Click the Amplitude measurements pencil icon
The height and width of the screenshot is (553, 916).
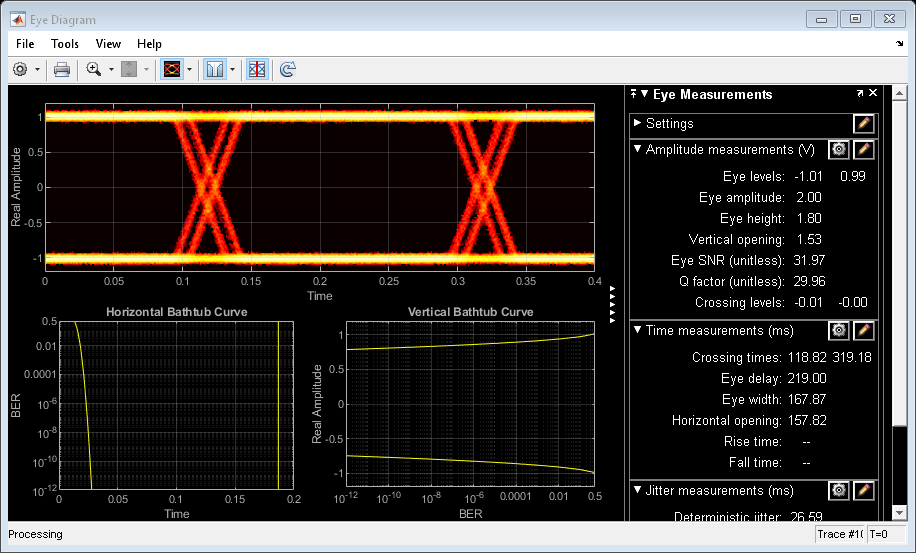tap(863, 149)
